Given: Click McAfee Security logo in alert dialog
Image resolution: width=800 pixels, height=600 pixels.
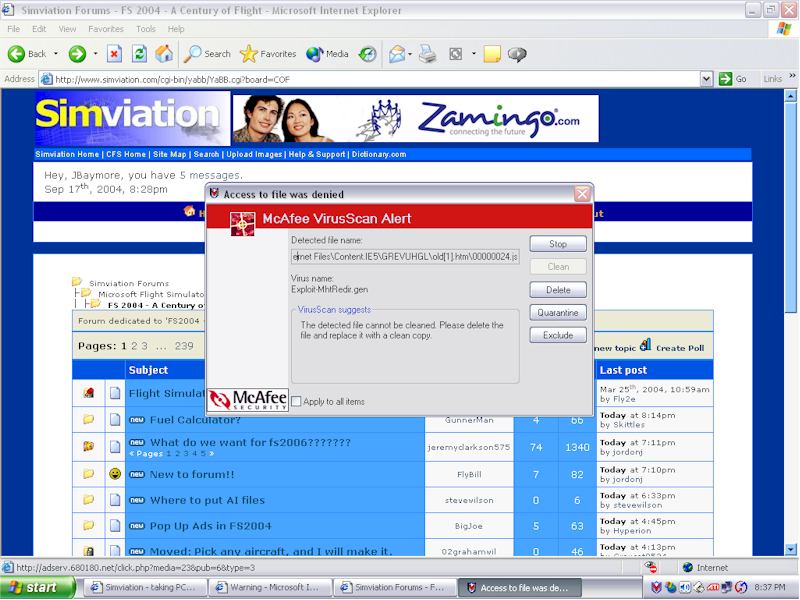Looking at the screenshot, I should pyautogui.click(x=248, y=399).
